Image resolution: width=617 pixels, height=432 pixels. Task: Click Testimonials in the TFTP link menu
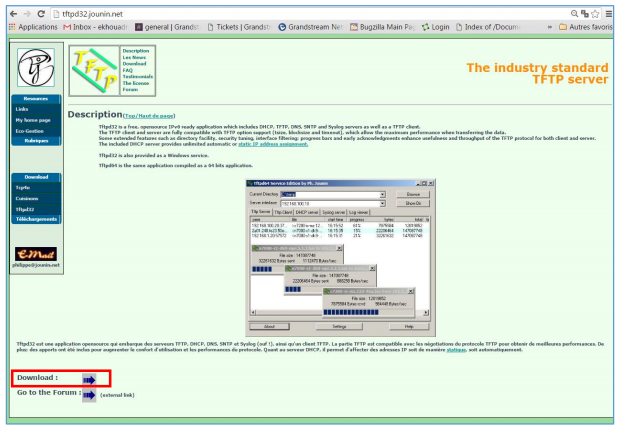(138, 77)
